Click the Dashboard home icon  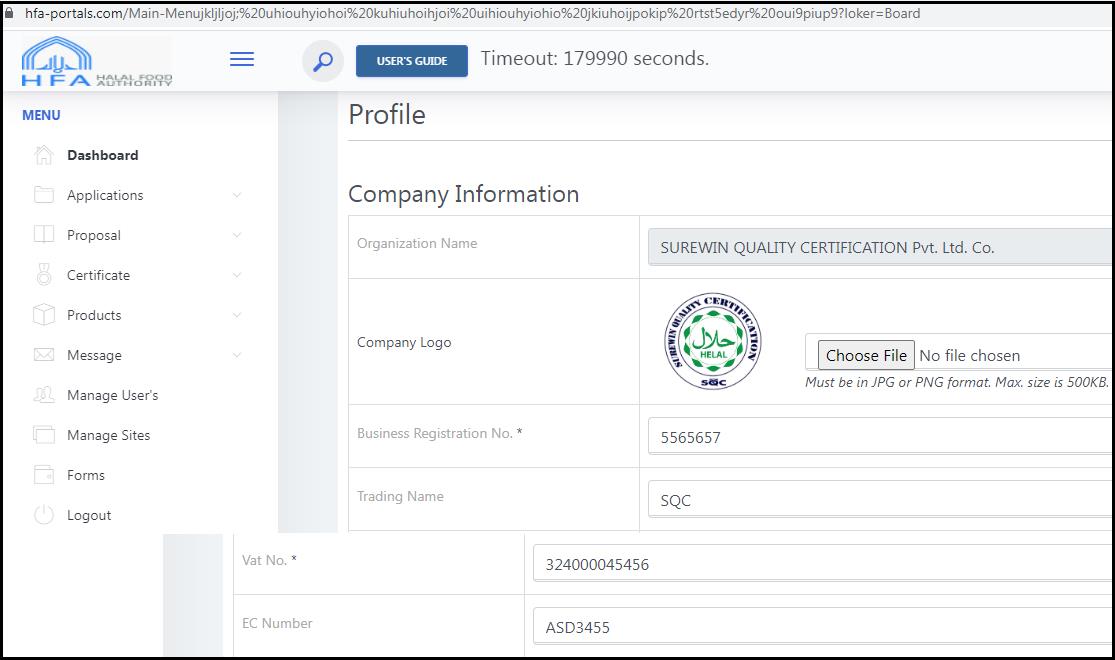pyautogui.click(x=44, y=155)
